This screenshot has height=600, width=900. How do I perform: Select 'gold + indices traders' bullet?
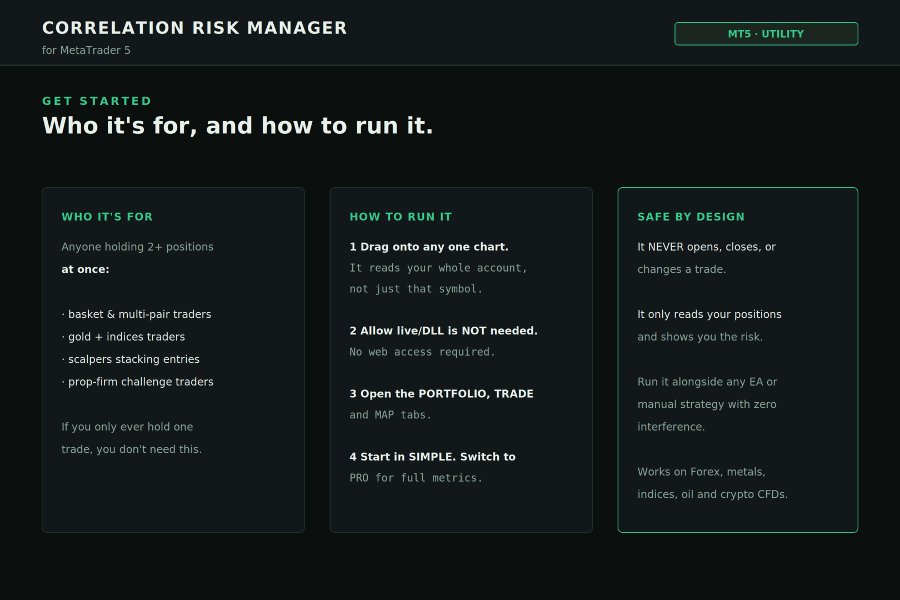pos(123,336)
